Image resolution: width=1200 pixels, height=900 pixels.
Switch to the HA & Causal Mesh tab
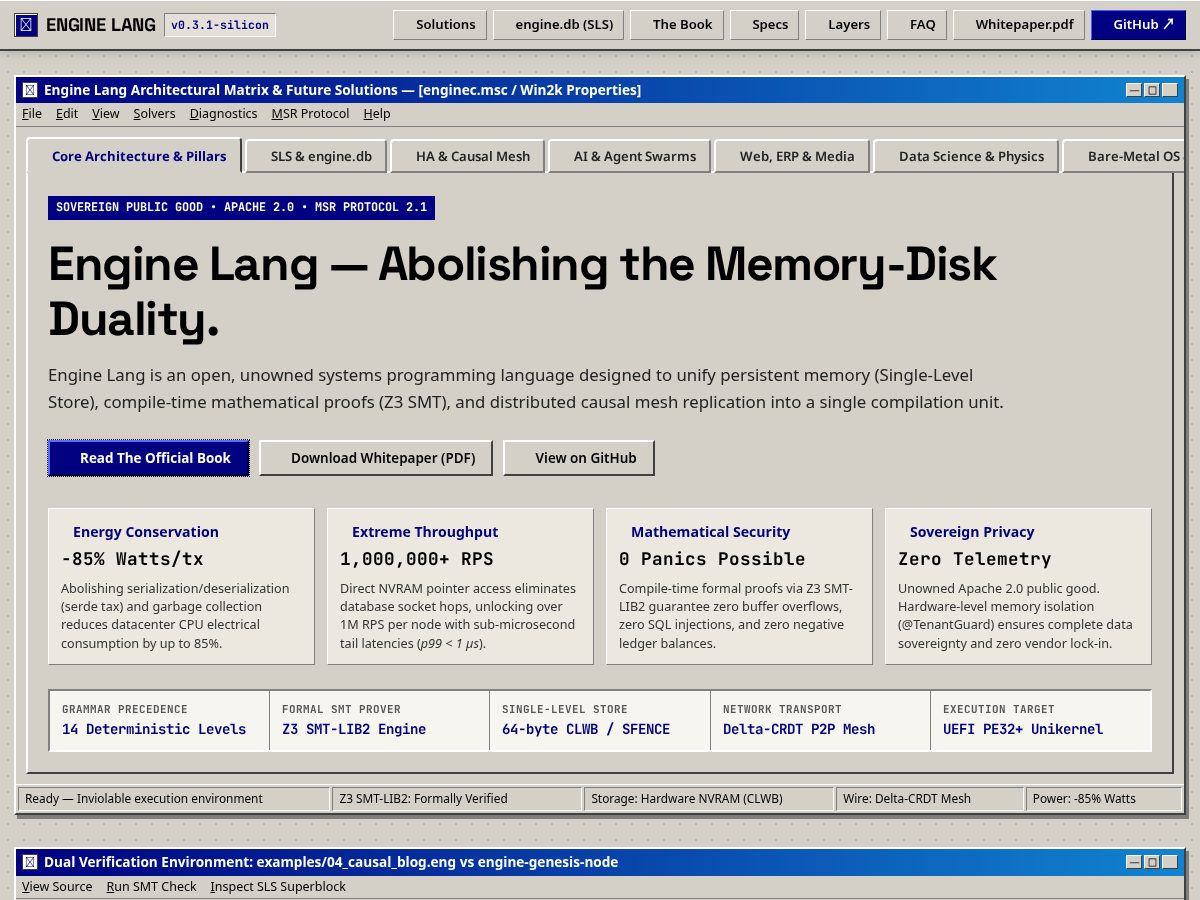point(467,156)
